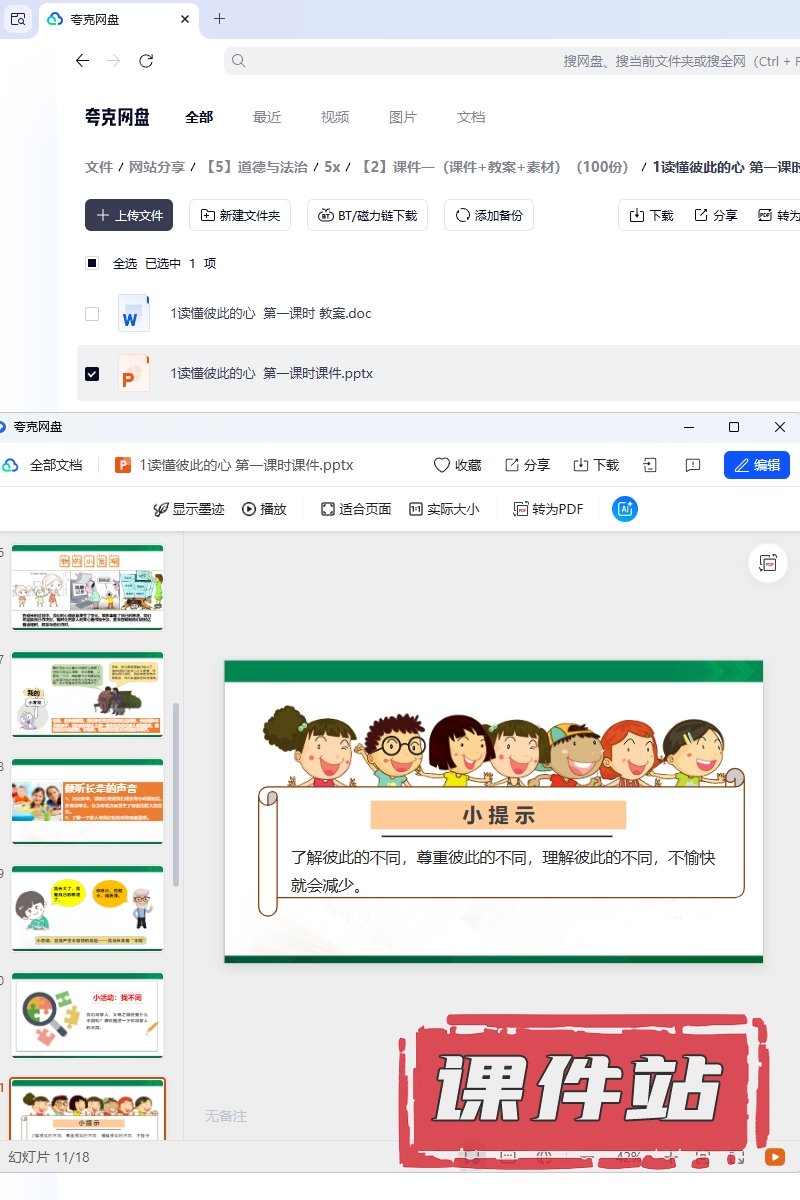Reload the page with the refresh icon
This screenshot has width=800, height=1200.
[x=146, y=61]
